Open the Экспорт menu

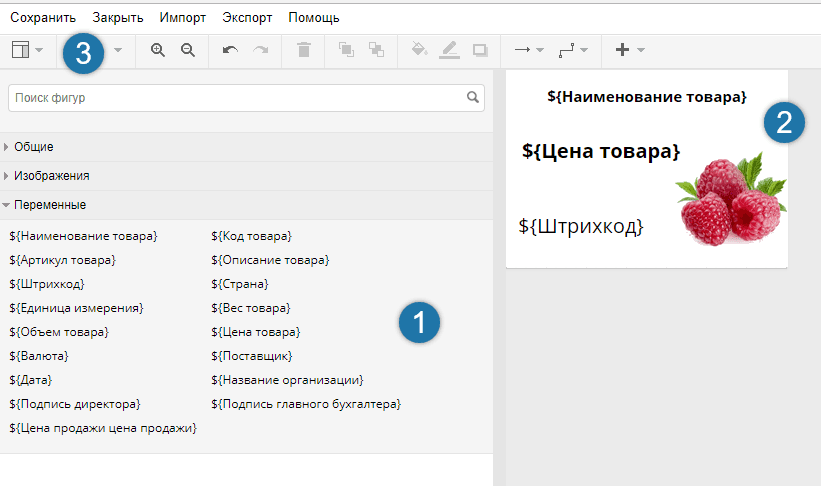(x=247, y=18)
